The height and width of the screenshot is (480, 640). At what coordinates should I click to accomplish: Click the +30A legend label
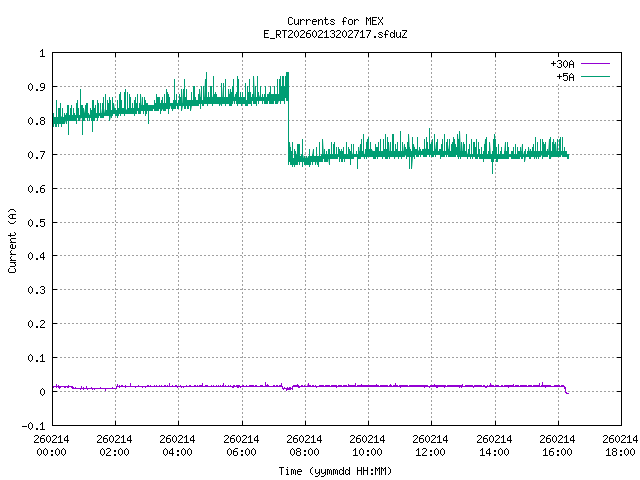(x=563, y=63)
